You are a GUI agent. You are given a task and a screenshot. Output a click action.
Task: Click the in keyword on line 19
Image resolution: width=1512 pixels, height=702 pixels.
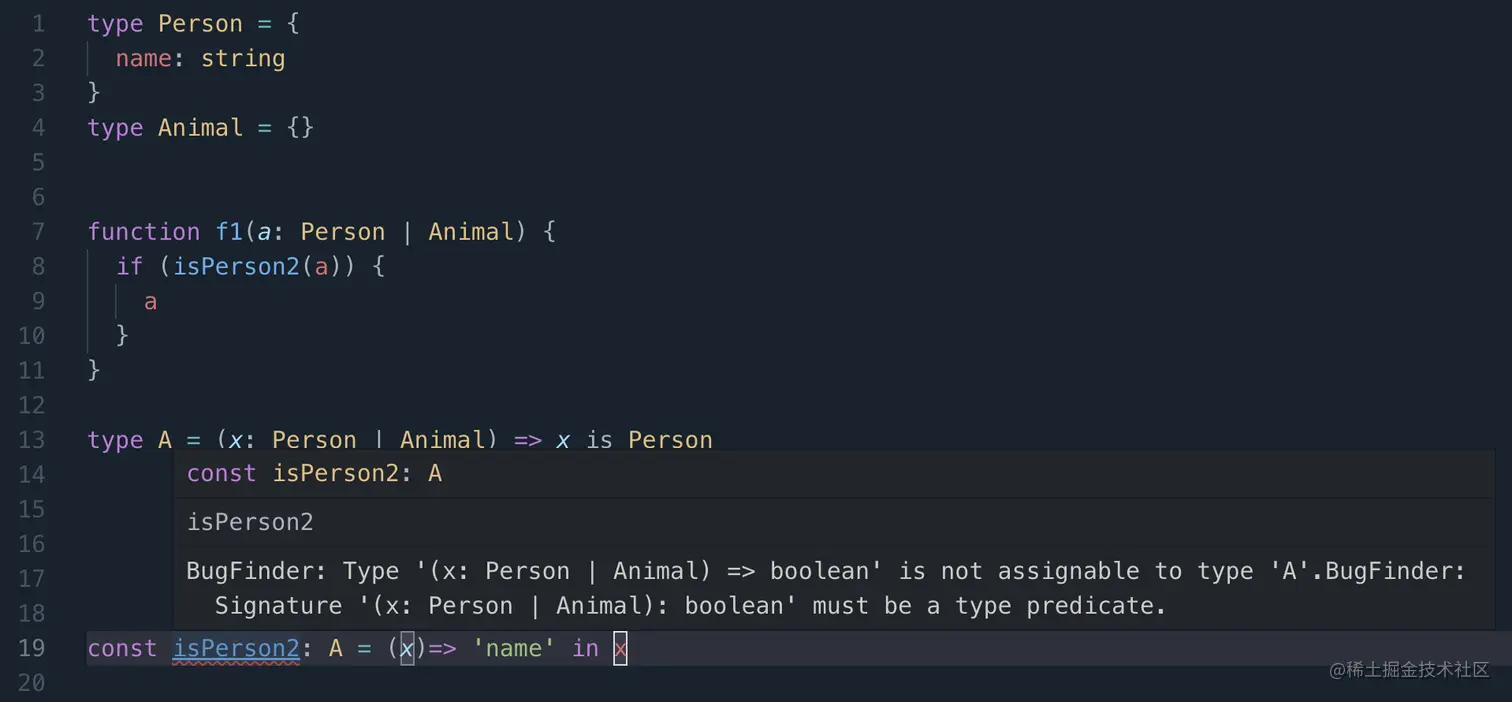(585, 648)
